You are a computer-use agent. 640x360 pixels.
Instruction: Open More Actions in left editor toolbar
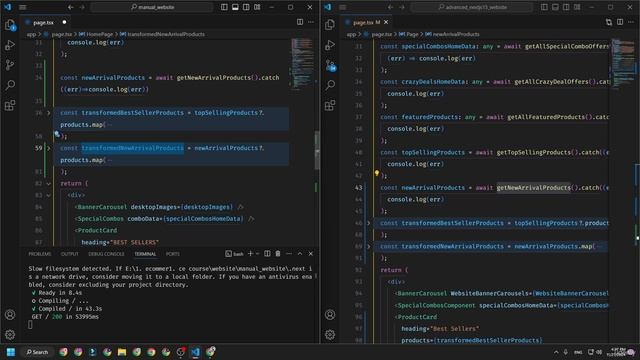pos(311,22)
